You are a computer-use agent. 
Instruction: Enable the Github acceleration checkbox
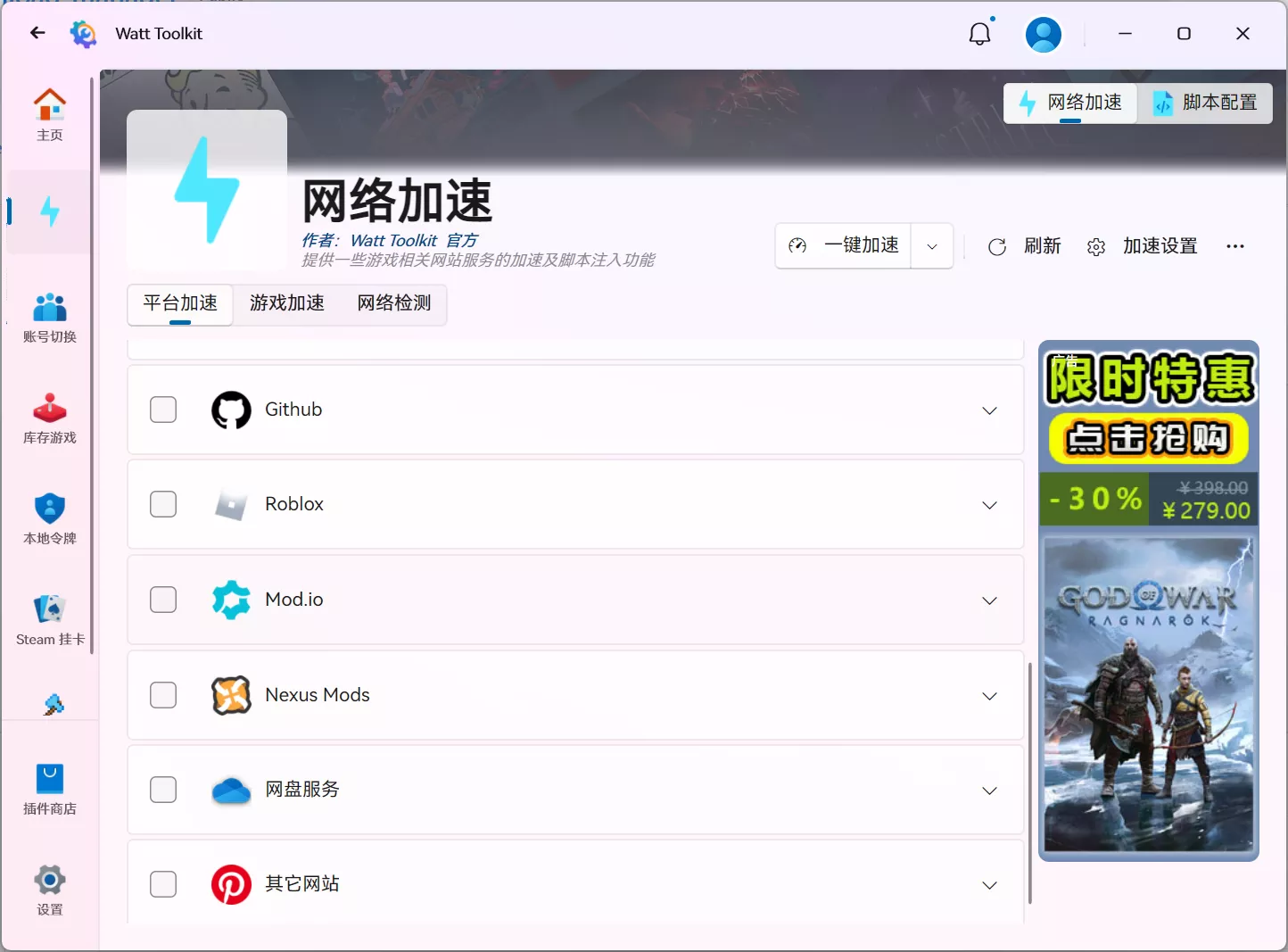(163, 410)
